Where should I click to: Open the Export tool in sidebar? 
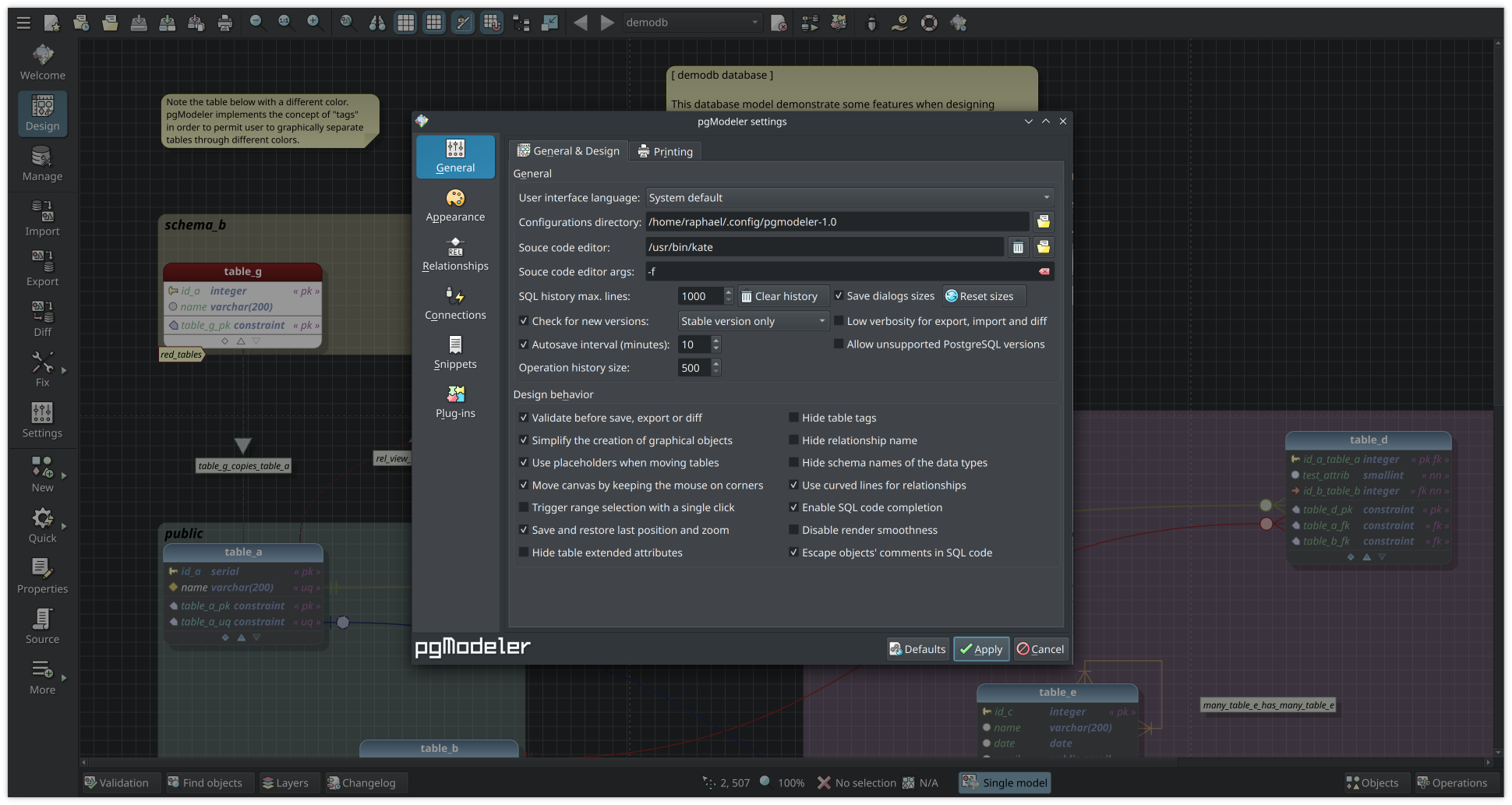[x=43, y=270]
